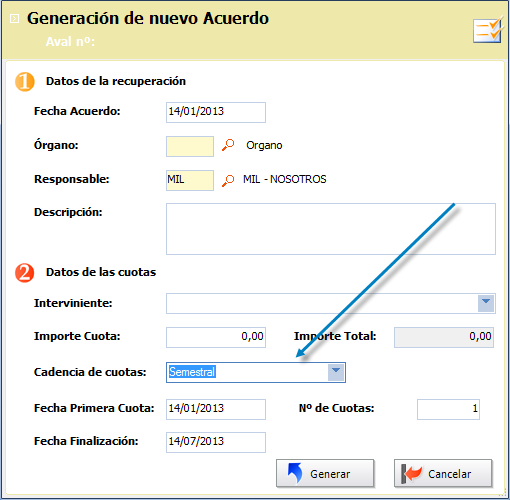Image resolution: width=510 pixels, height=500 pixels.
Task: Click the Nº de Cuotas field
Action: click(x=448, y=409)
